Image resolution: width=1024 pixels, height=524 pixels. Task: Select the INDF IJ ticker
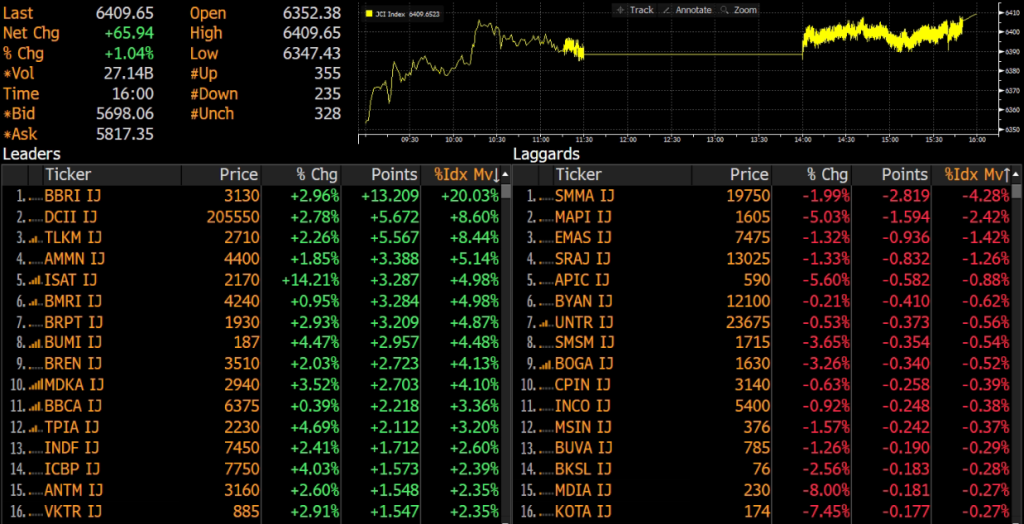[x=72, y=448]
